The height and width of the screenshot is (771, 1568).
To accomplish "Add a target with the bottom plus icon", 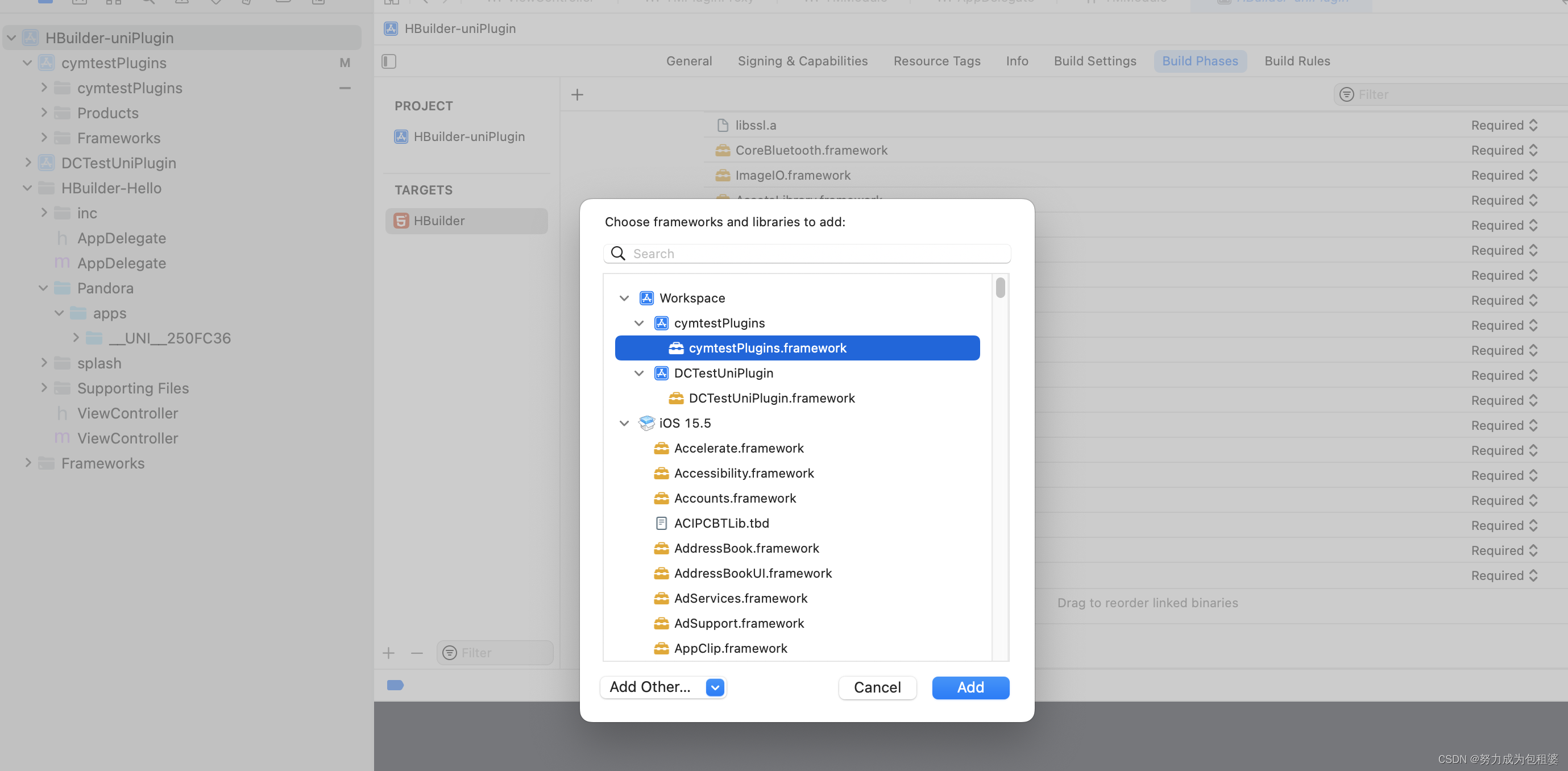I will click(389, 653).
